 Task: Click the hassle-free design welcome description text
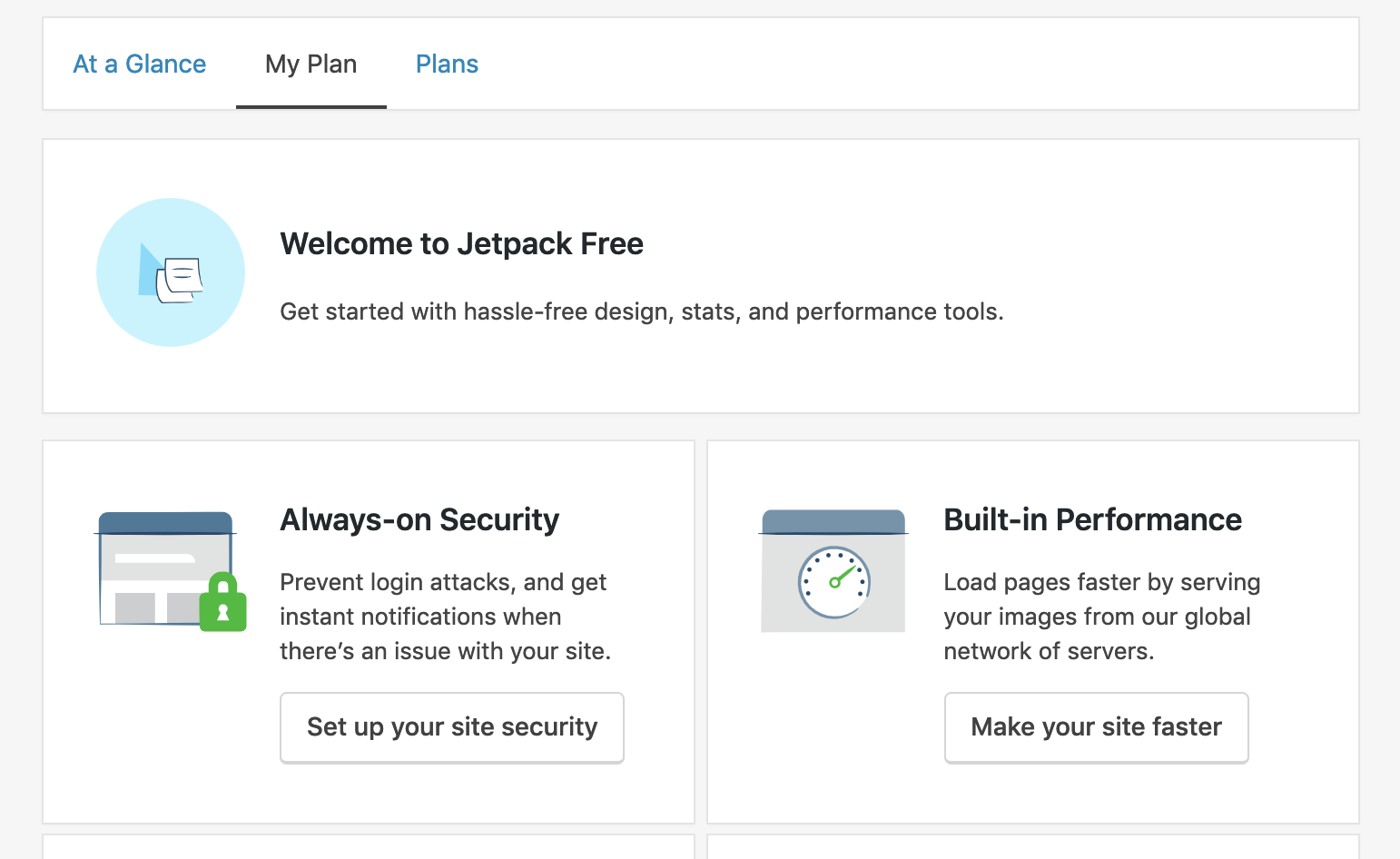pyautogui.click(x=641, y=312)
